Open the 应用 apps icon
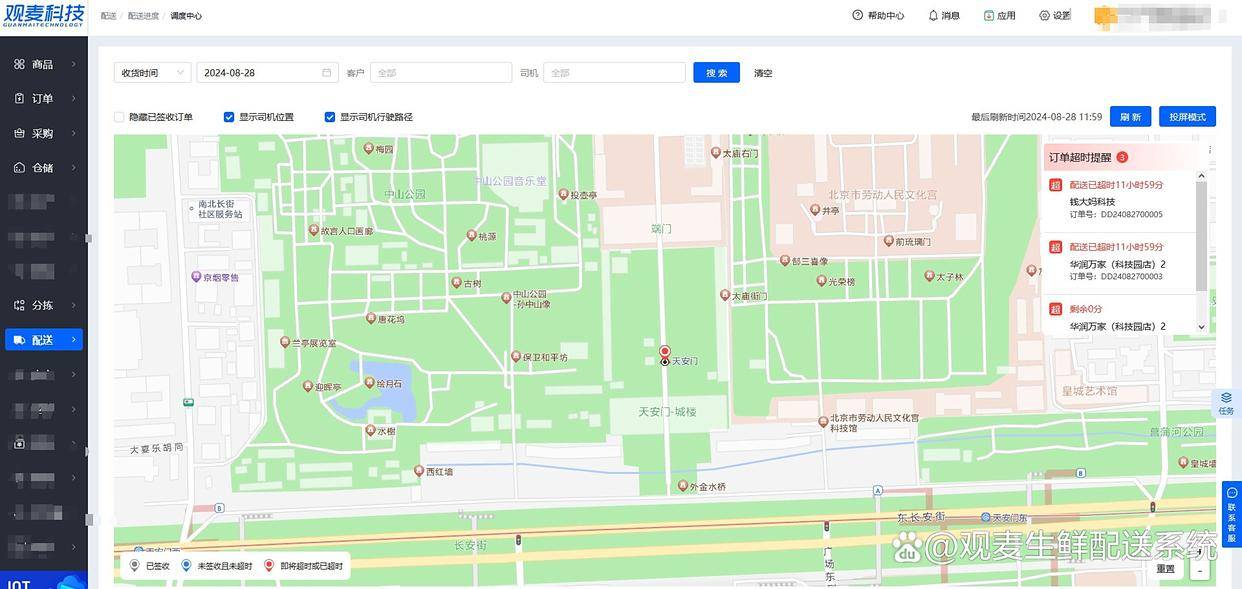This screenshot has width=1242, height=589. 989,15
